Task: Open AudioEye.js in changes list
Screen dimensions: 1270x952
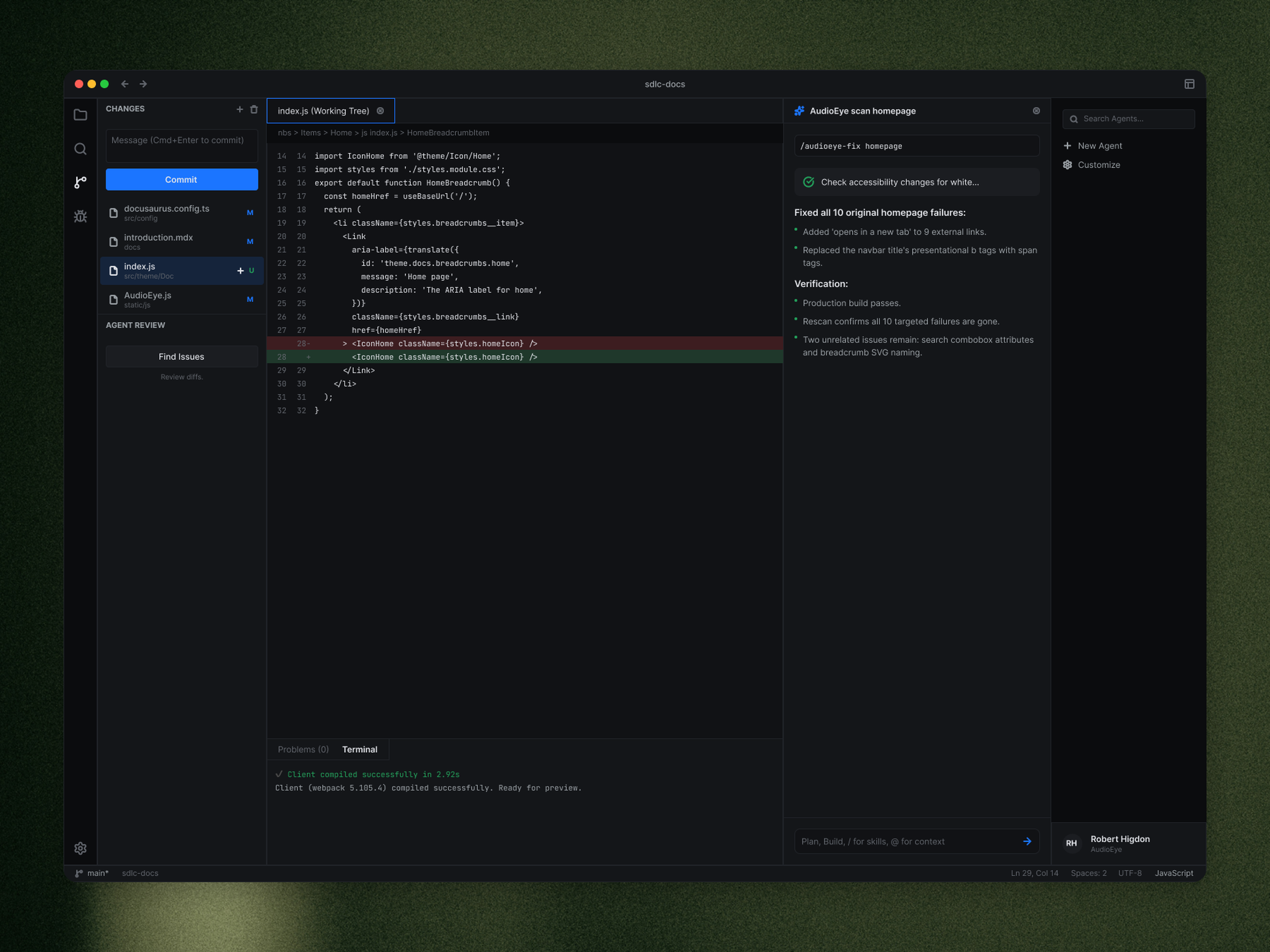Action: [182, 299]
